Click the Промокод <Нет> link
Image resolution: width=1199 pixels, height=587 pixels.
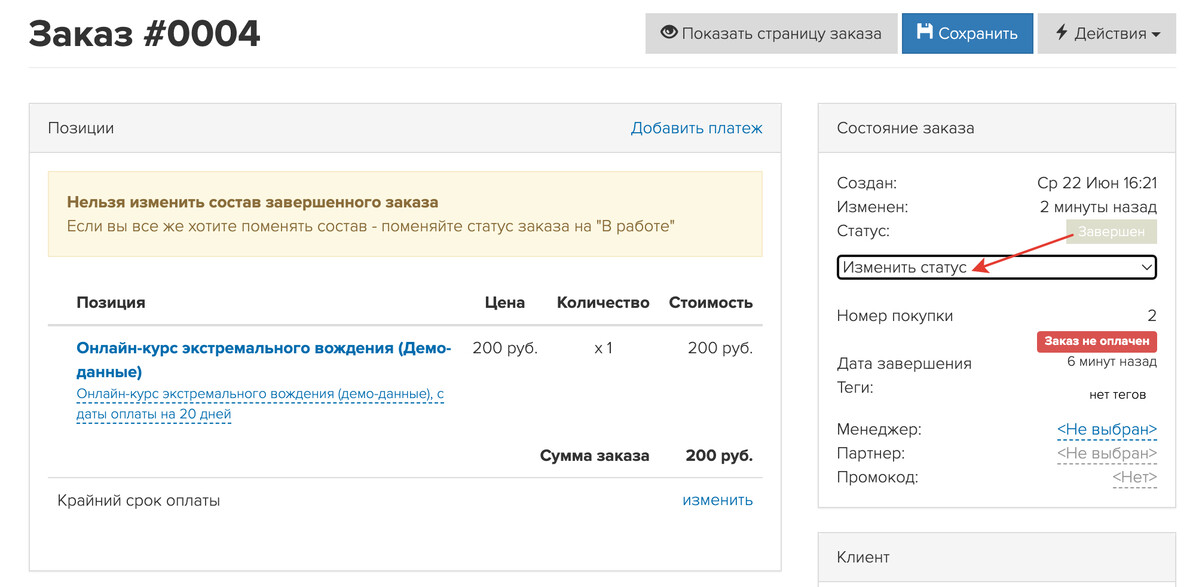point(1135,478)
